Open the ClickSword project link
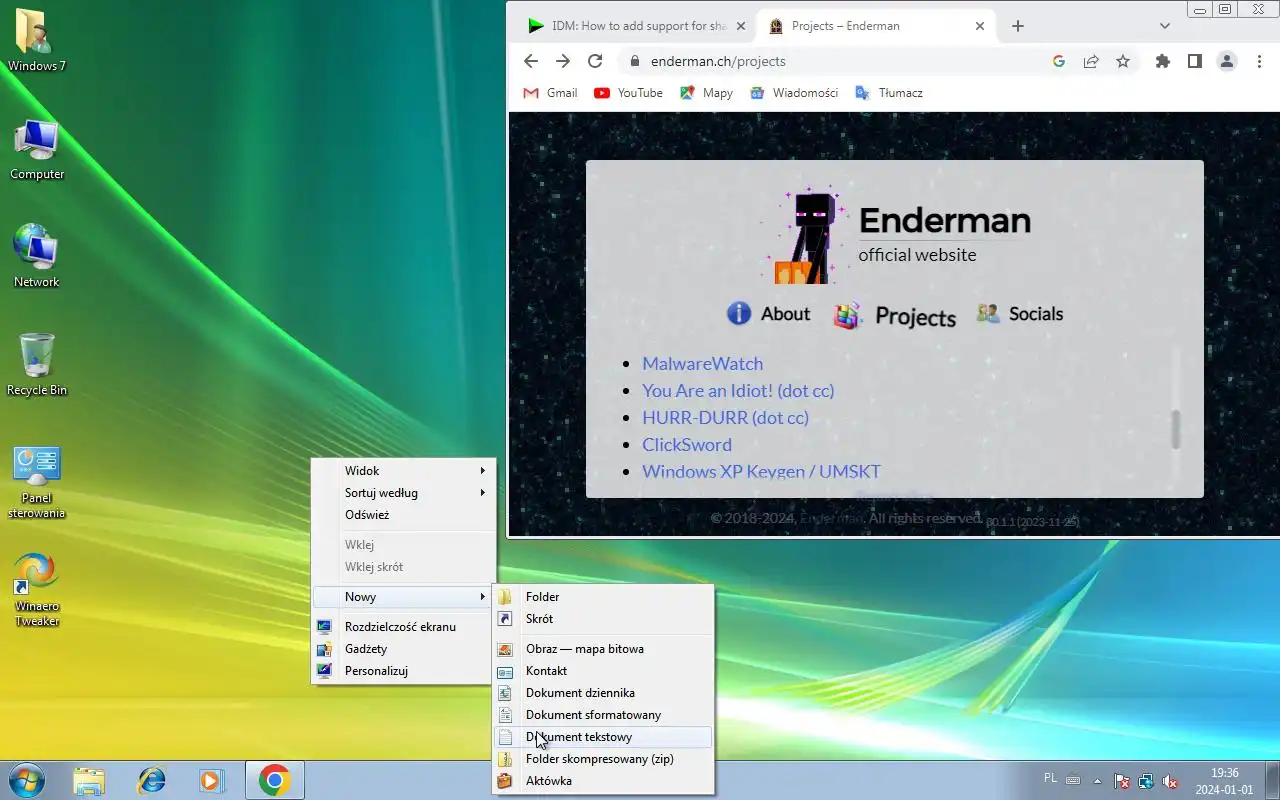This screenshot has width=1280, height=800. pyautogui.click(x=687, y=444)
